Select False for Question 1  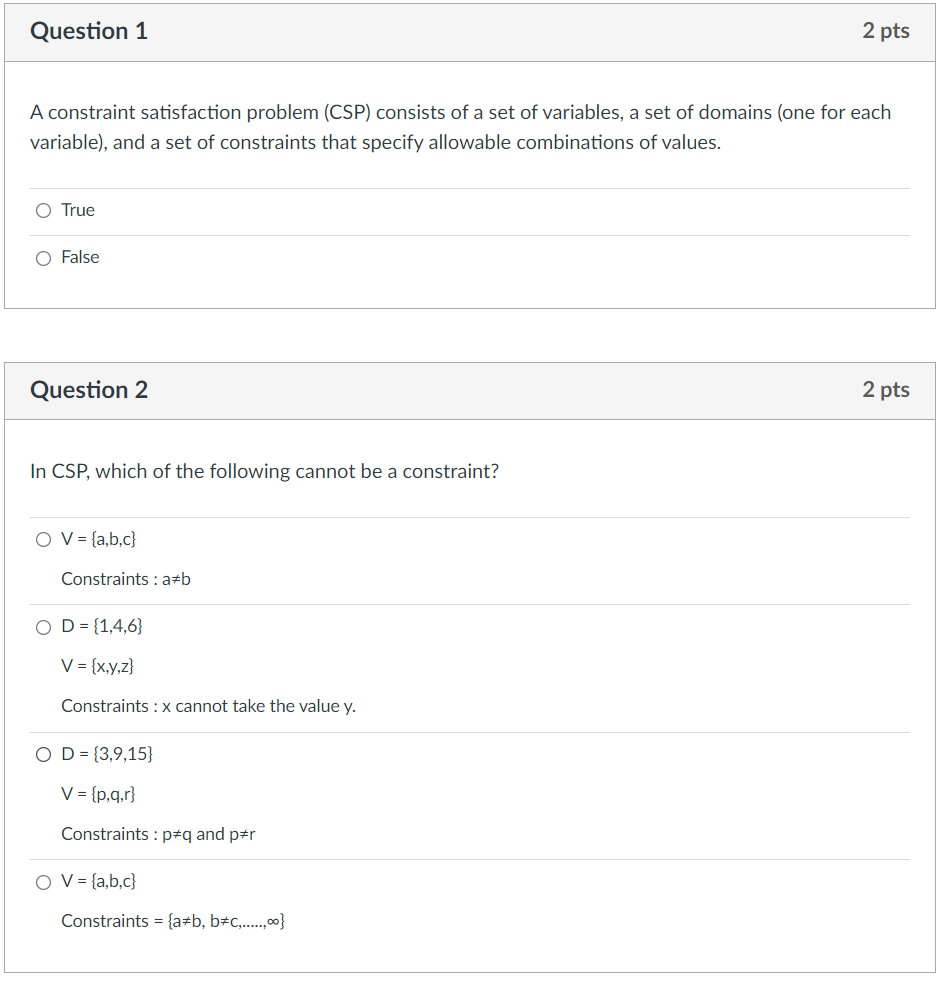(44, 258)
